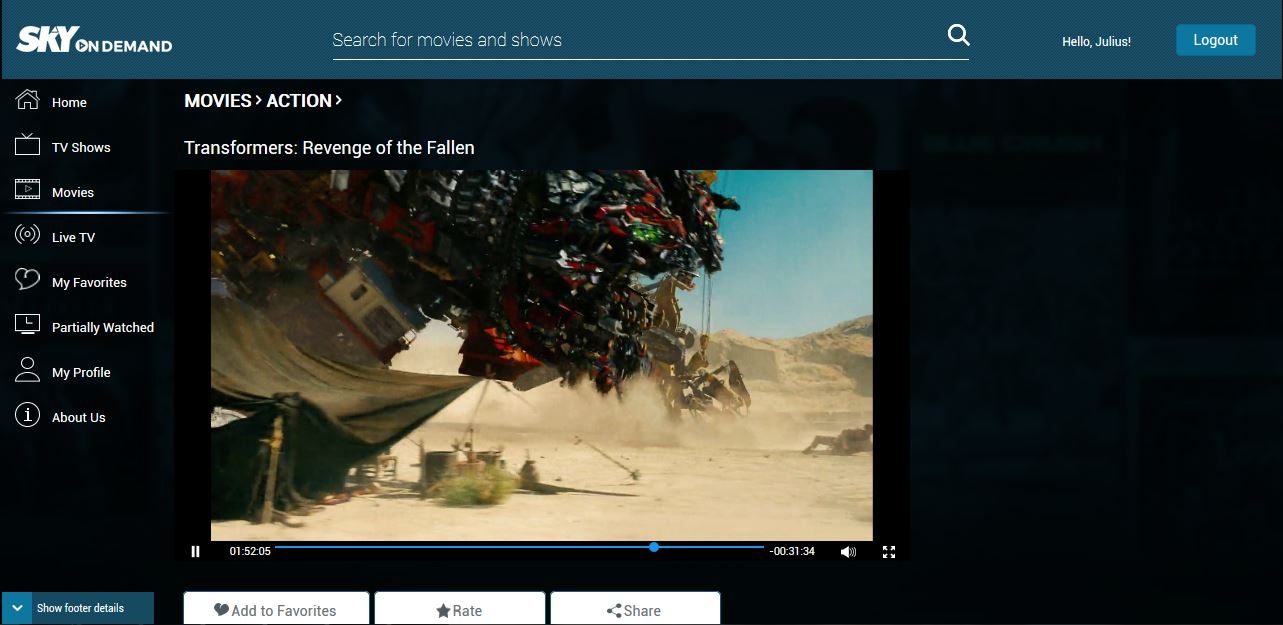Screen dimensions: 1283x625
Task: Click the Partially Watched monitor icon
Action: click(x=27, y=324)
